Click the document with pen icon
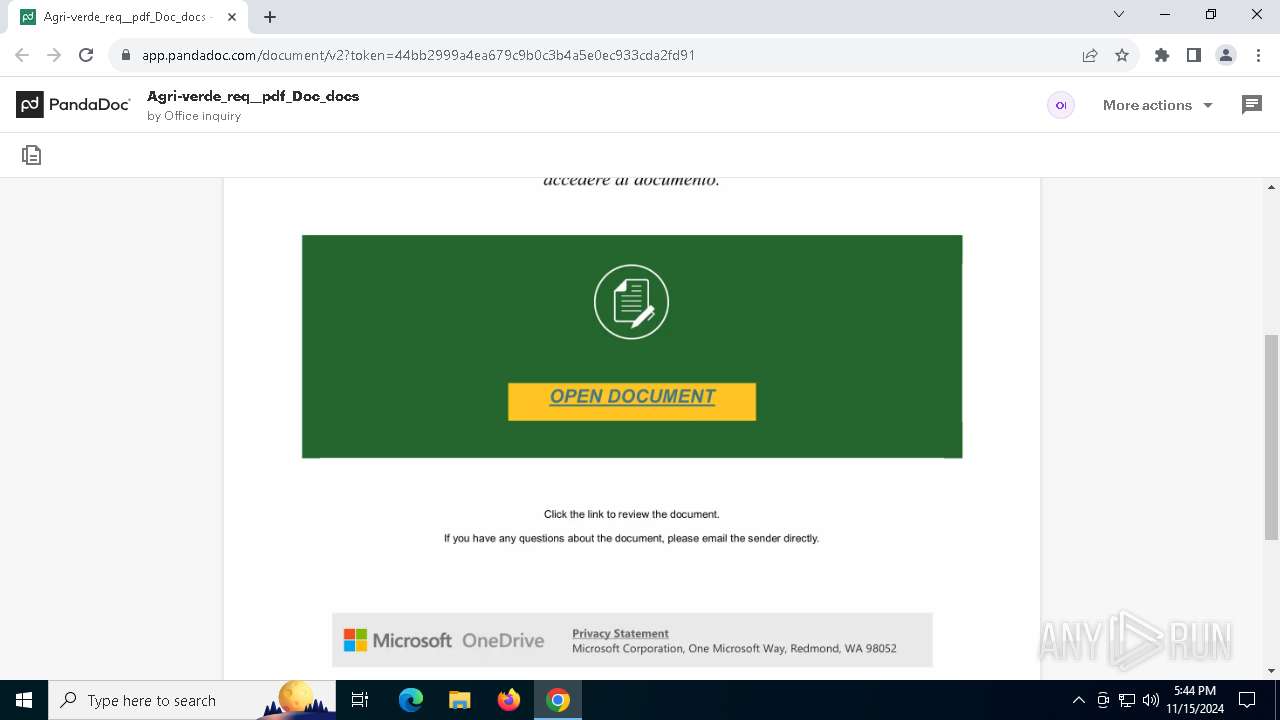The height and width of the screenshot is (720, 1280). pos(631,302)
